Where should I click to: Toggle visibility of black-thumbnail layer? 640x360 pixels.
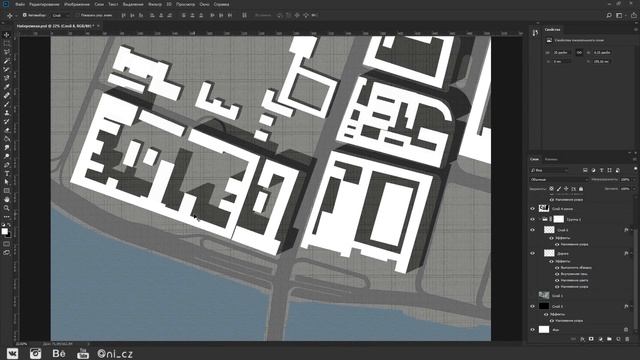[532, 306]
